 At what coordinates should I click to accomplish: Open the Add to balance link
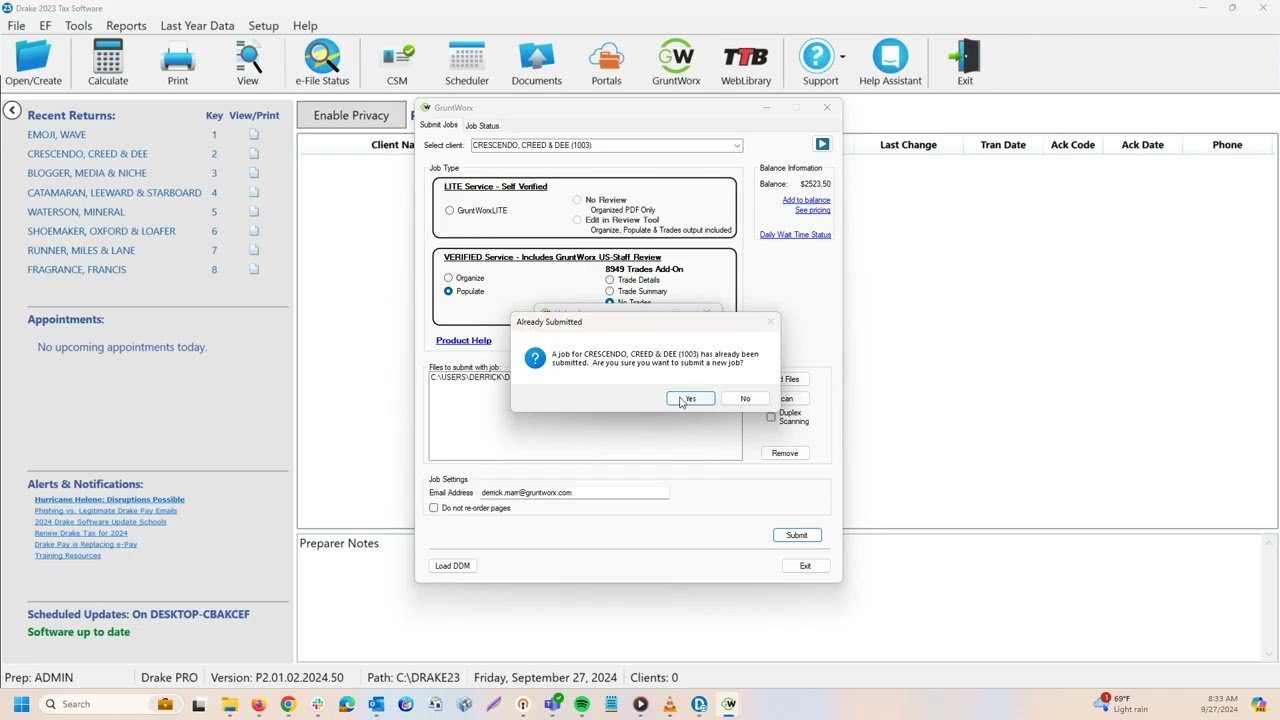[x=806, y=200]
